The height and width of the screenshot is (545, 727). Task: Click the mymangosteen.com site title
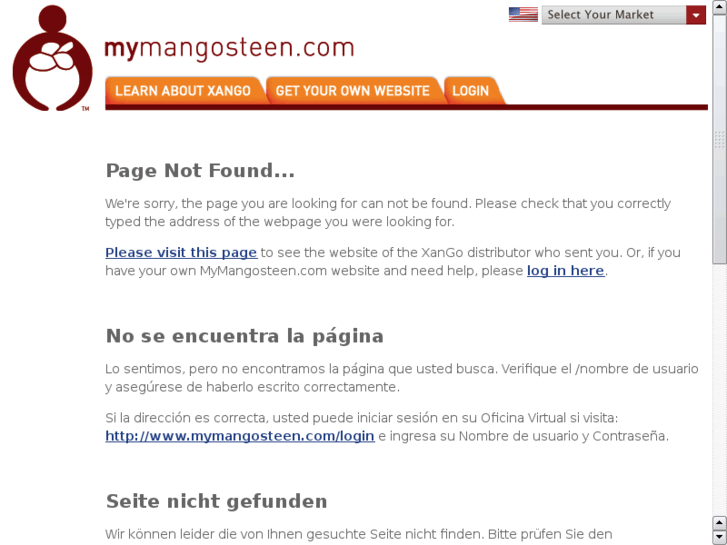pos(230,48)
